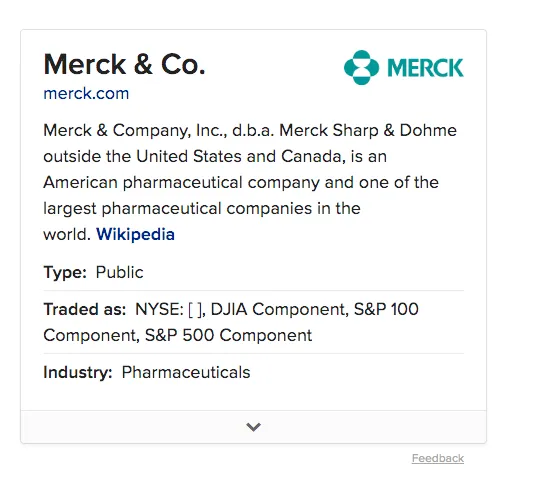Click the 'Traded as:' field label

(85, 309)
